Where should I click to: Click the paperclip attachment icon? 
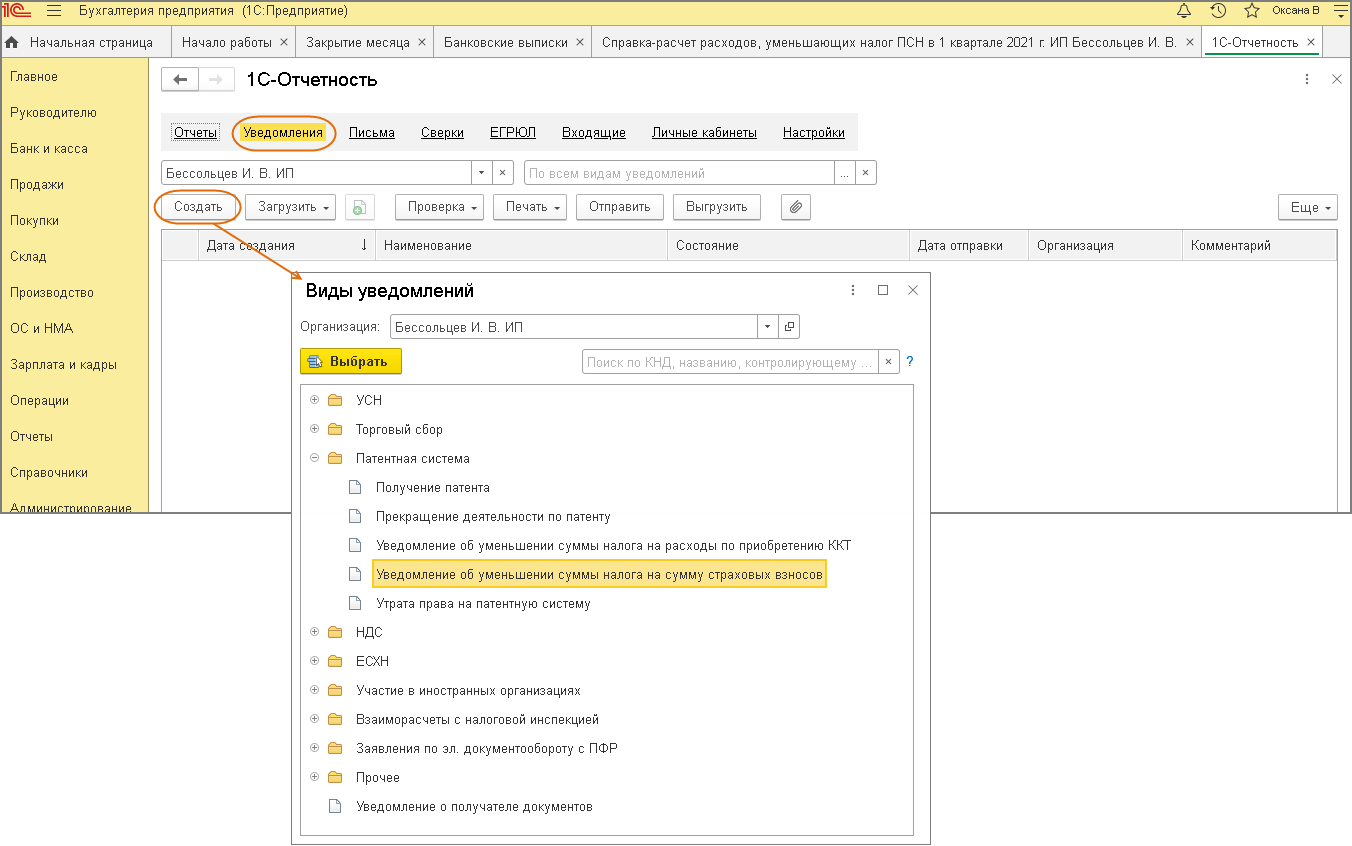click(796, 207)
